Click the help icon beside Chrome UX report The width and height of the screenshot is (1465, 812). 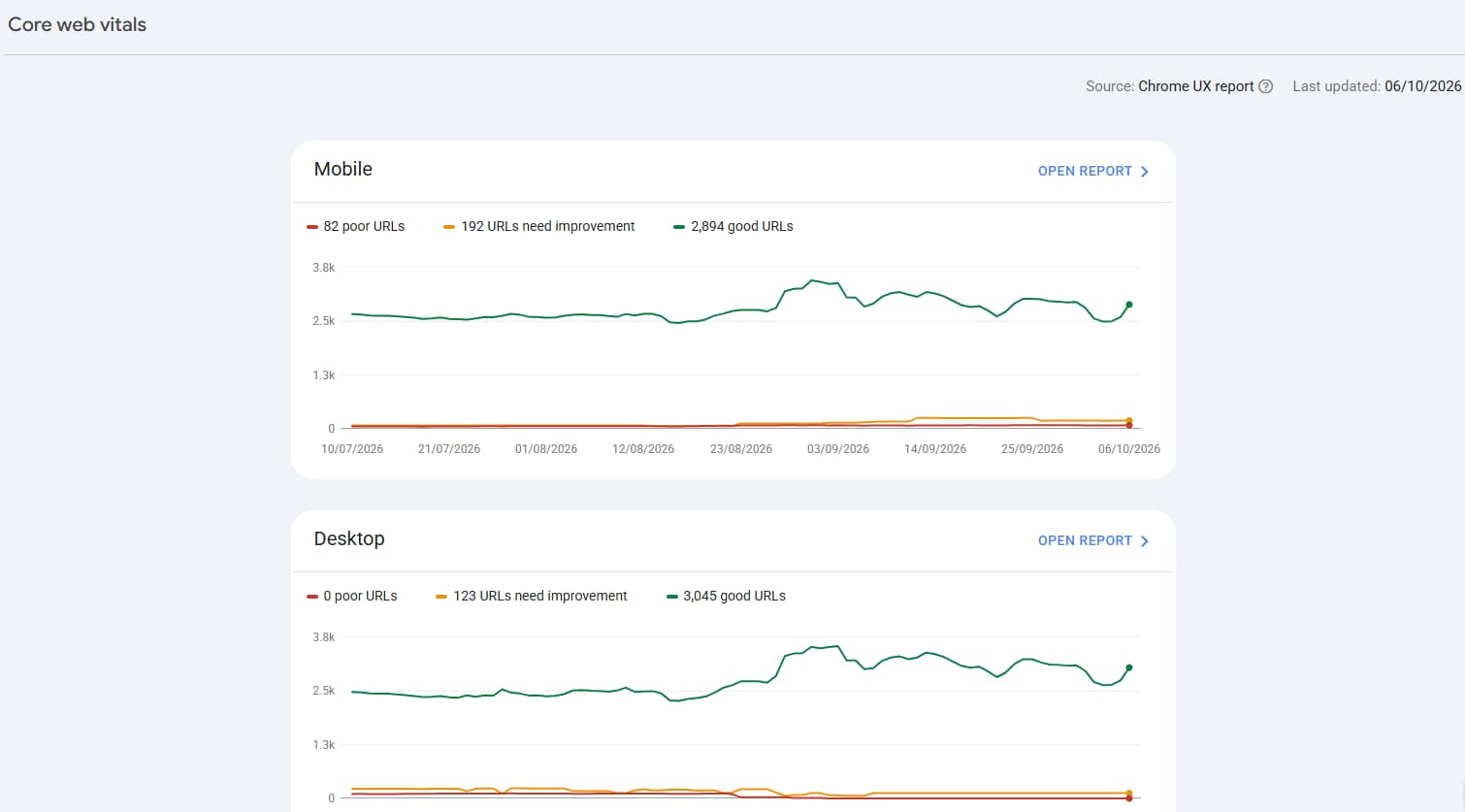1265,86
